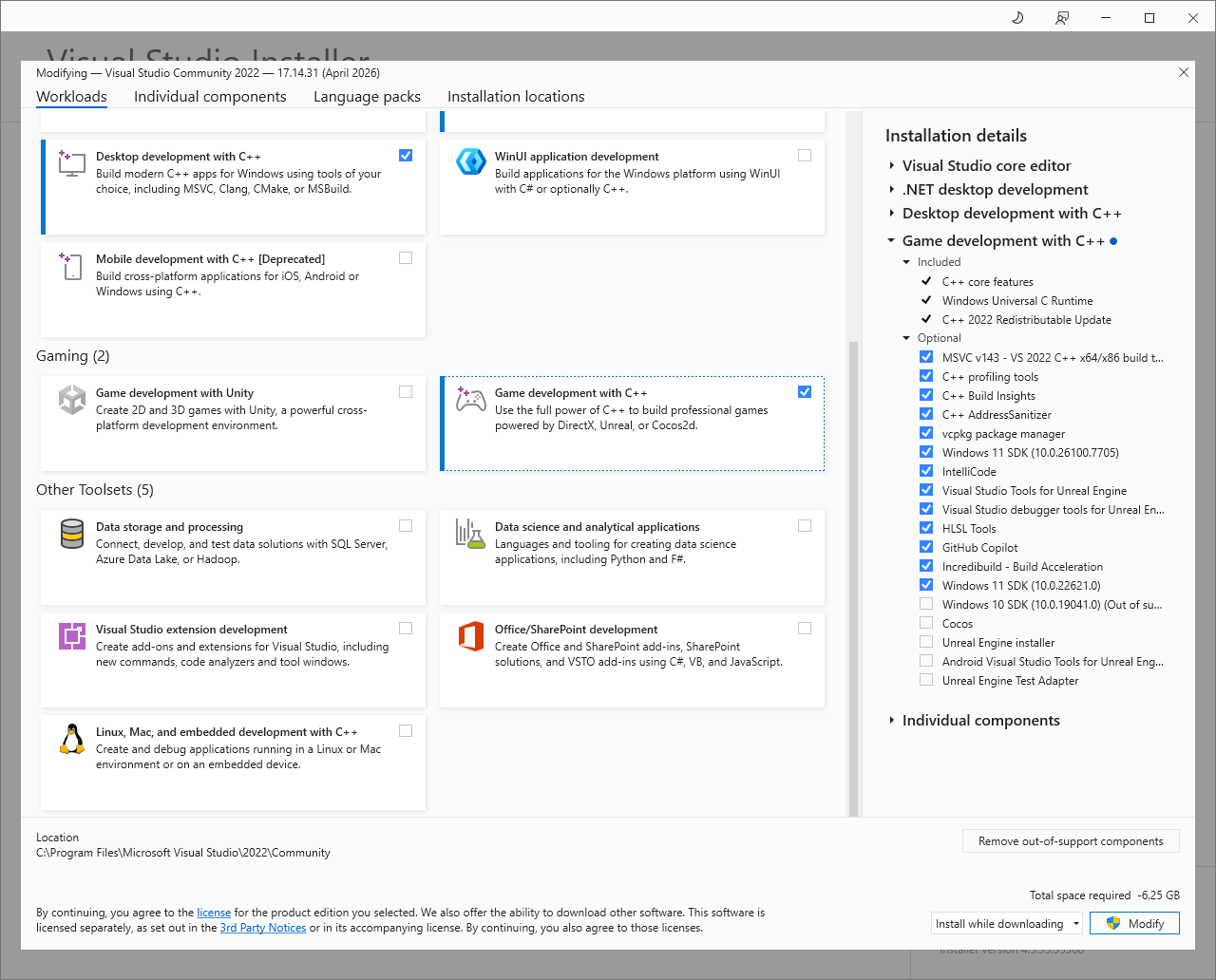Check Visual Studio extension development workload

[406, 629]
